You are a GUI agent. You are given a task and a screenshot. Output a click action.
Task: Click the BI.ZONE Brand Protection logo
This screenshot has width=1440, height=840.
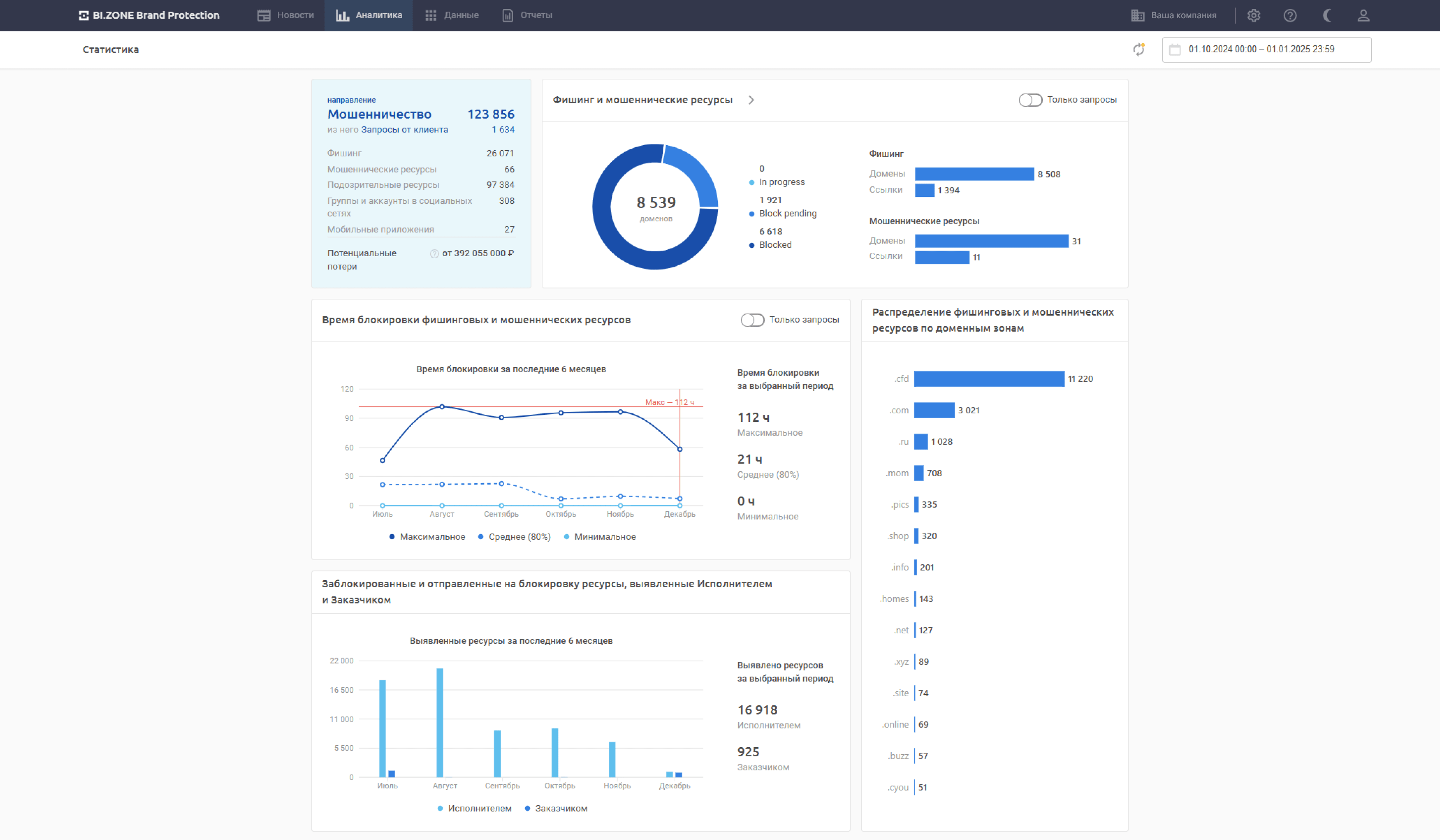[149, 15]
